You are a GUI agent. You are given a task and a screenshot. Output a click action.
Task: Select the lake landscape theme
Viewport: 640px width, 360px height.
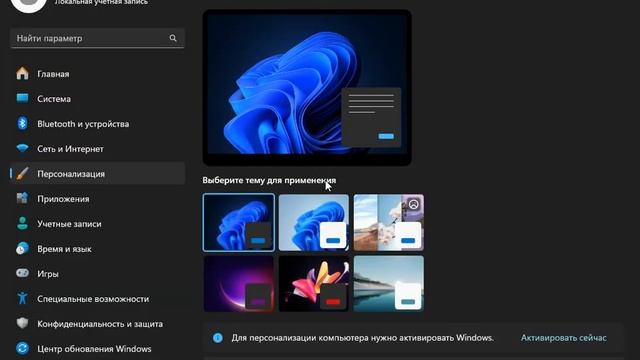[389, 284]
